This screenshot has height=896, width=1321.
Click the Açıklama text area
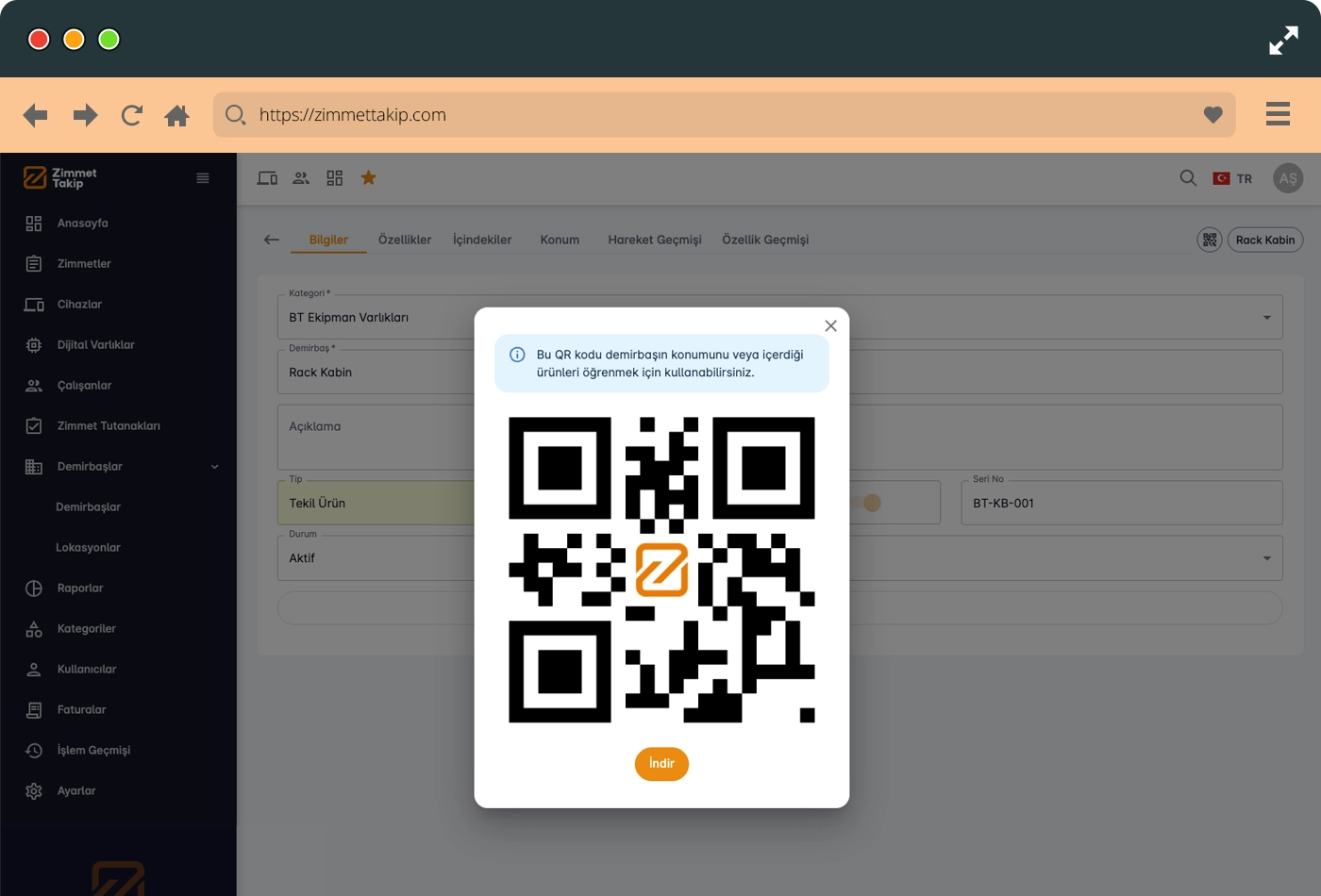(x=779, y=438)
